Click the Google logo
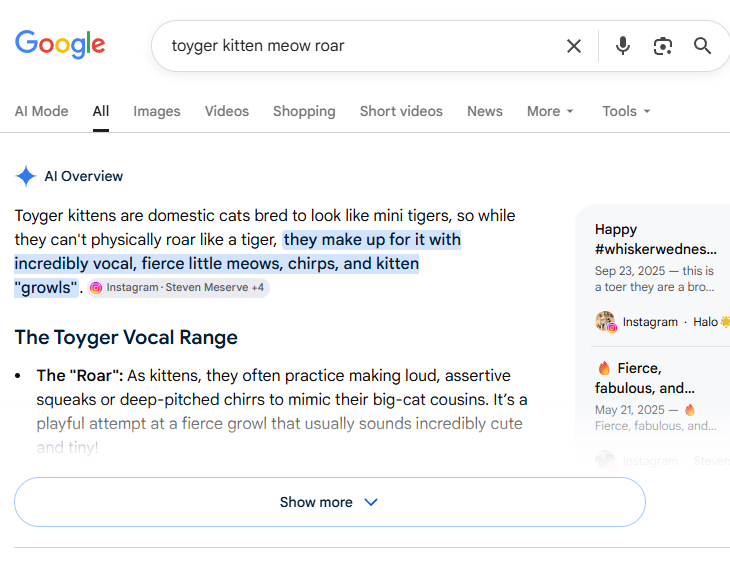730x587 pixels. tap(60, 45)
